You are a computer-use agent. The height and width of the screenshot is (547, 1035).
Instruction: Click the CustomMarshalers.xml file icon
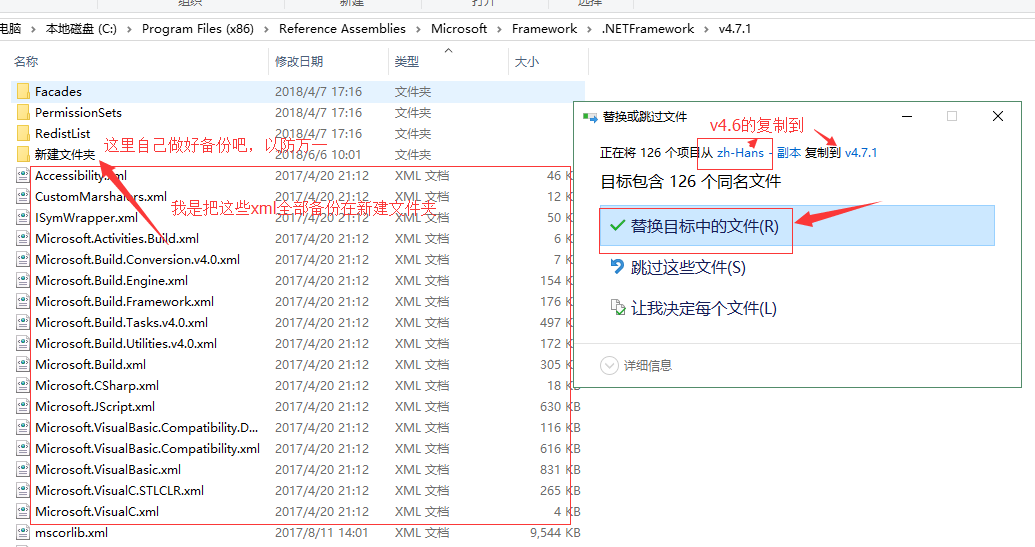[23, 197]
